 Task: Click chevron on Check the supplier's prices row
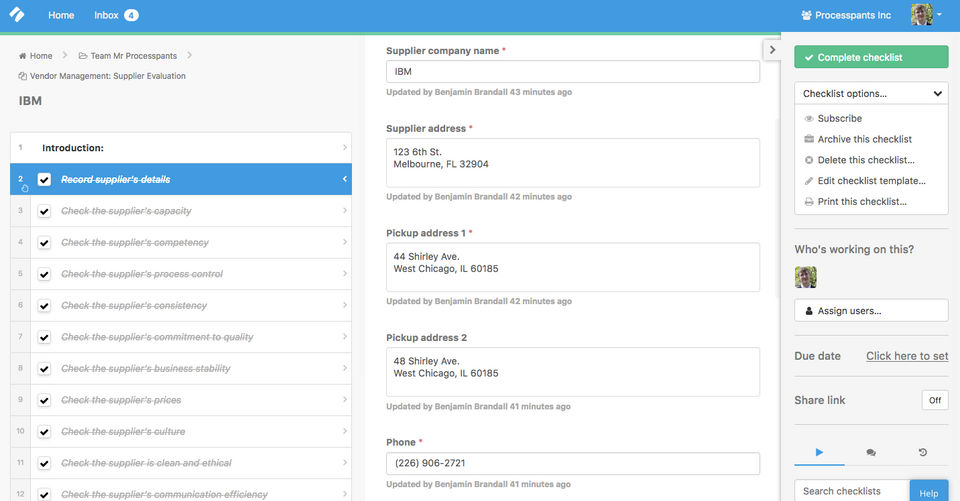pos(345,400)
